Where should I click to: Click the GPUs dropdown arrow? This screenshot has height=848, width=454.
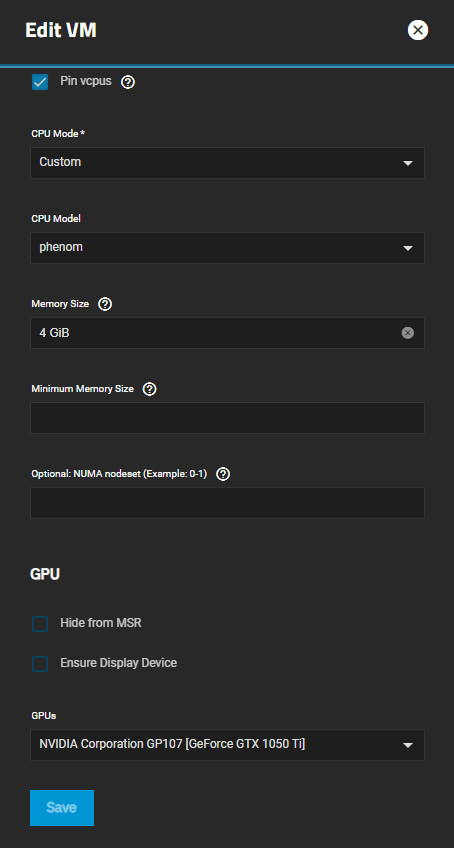407,745
